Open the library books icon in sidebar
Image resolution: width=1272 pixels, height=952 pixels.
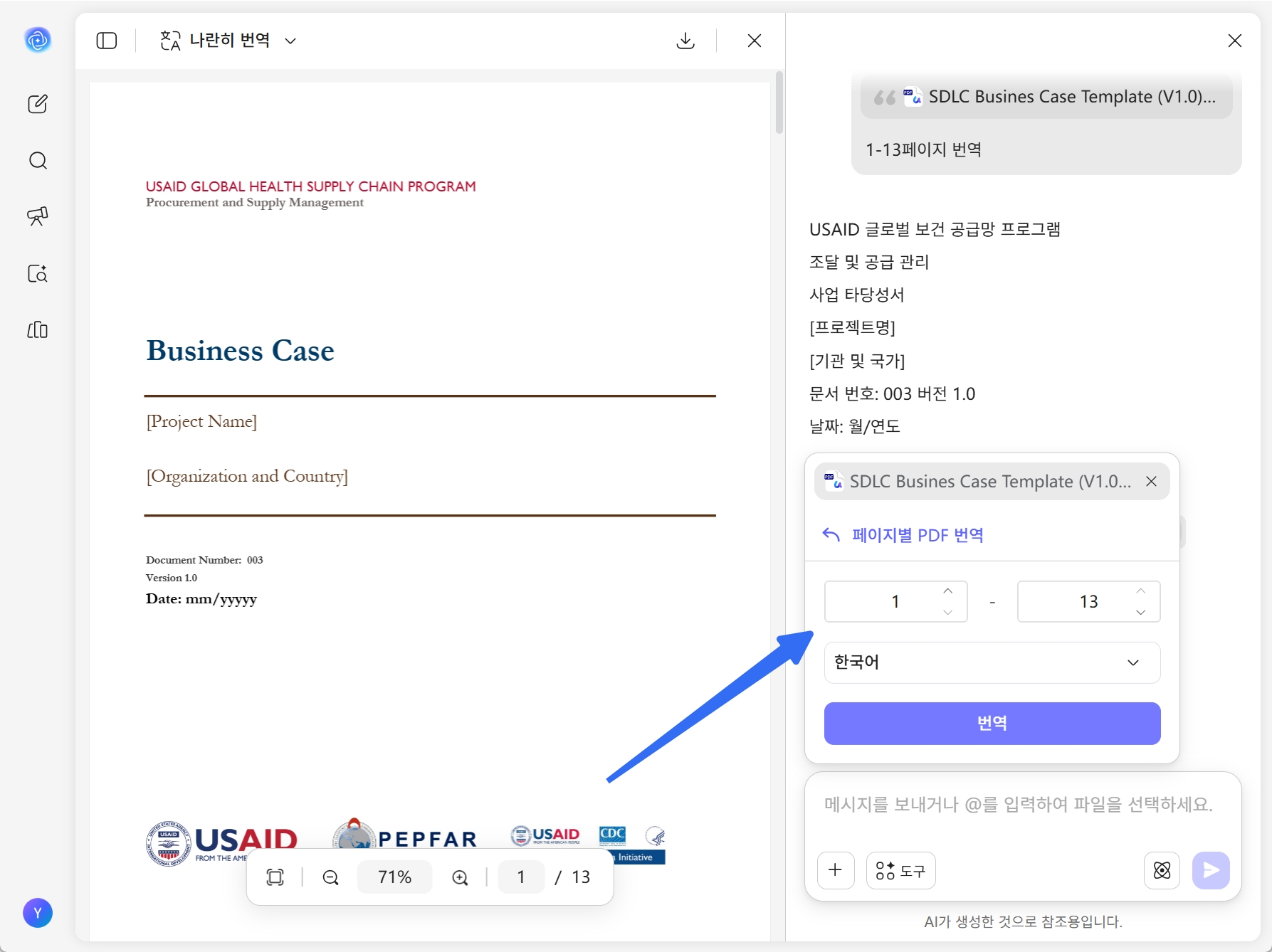point(38,329)
